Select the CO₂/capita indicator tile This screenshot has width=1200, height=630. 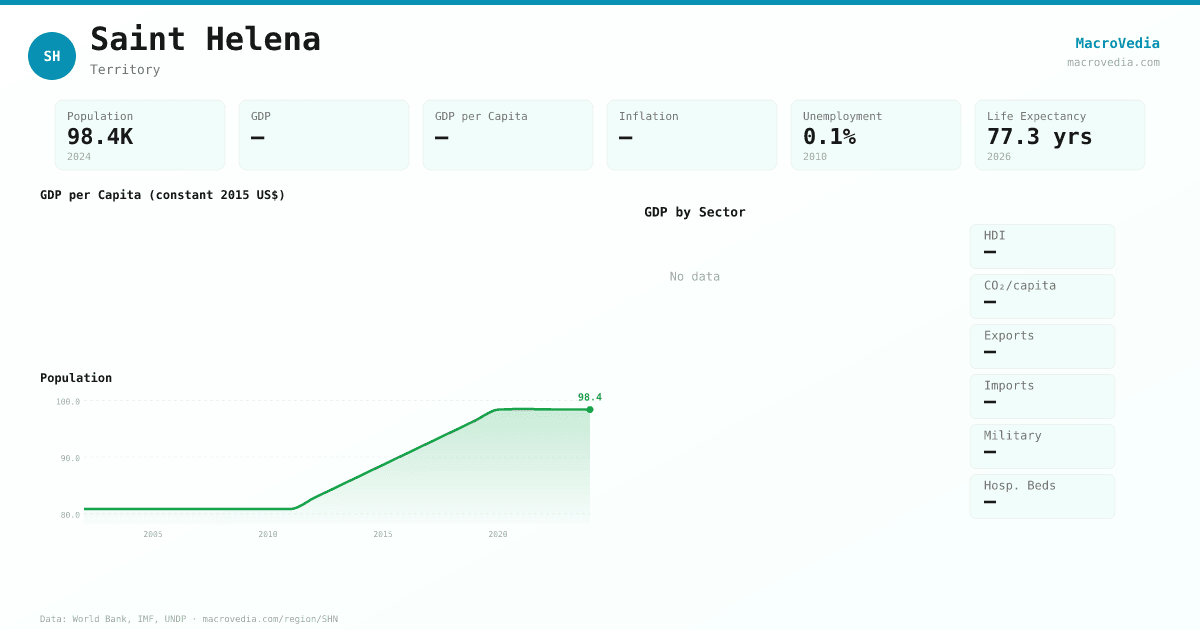pyautogui.click(x=1042, y=296)
